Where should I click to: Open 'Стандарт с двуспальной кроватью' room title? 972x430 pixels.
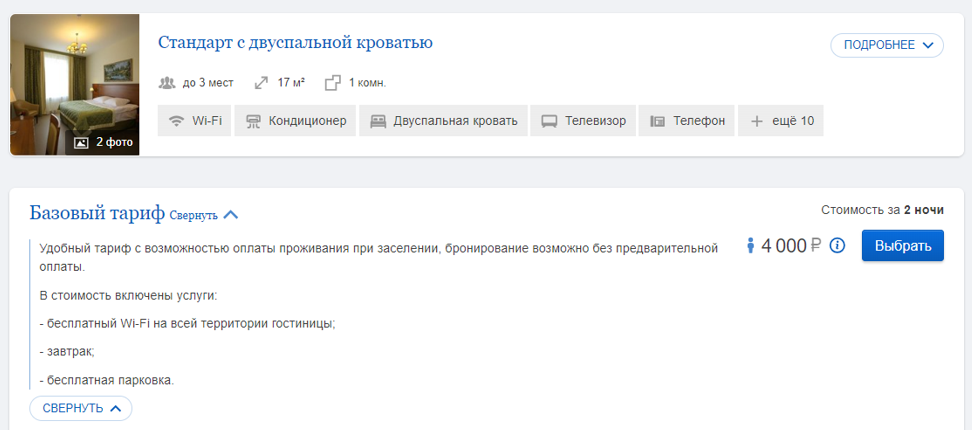(x=295, y=43)
